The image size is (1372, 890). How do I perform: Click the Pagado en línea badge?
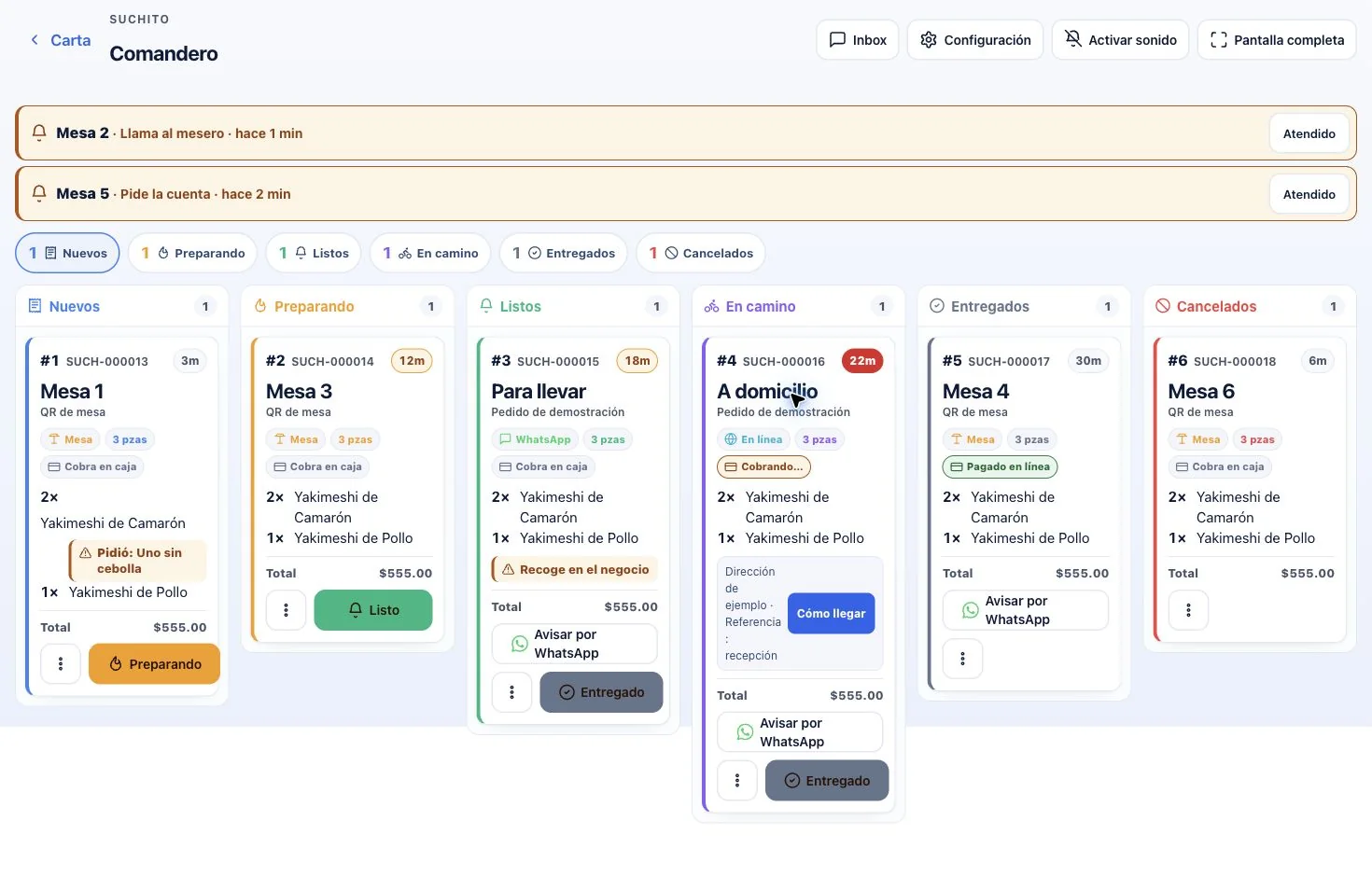[x=1000, y=466]
